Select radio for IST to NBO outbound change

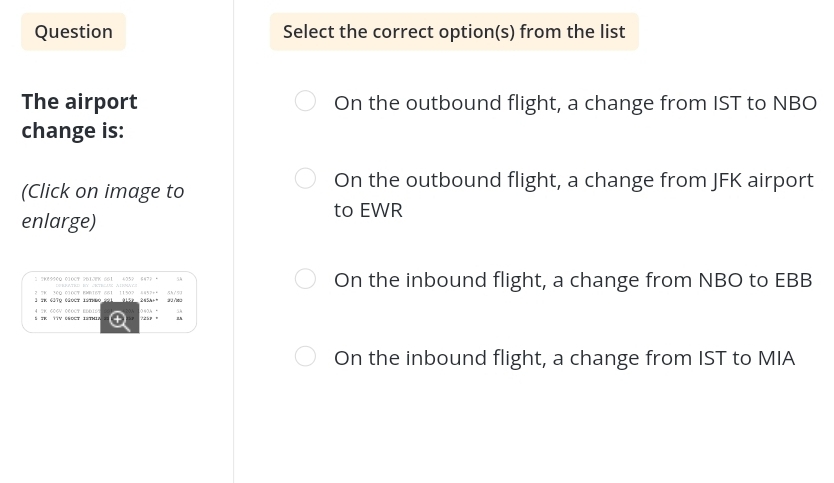(305, 101)
